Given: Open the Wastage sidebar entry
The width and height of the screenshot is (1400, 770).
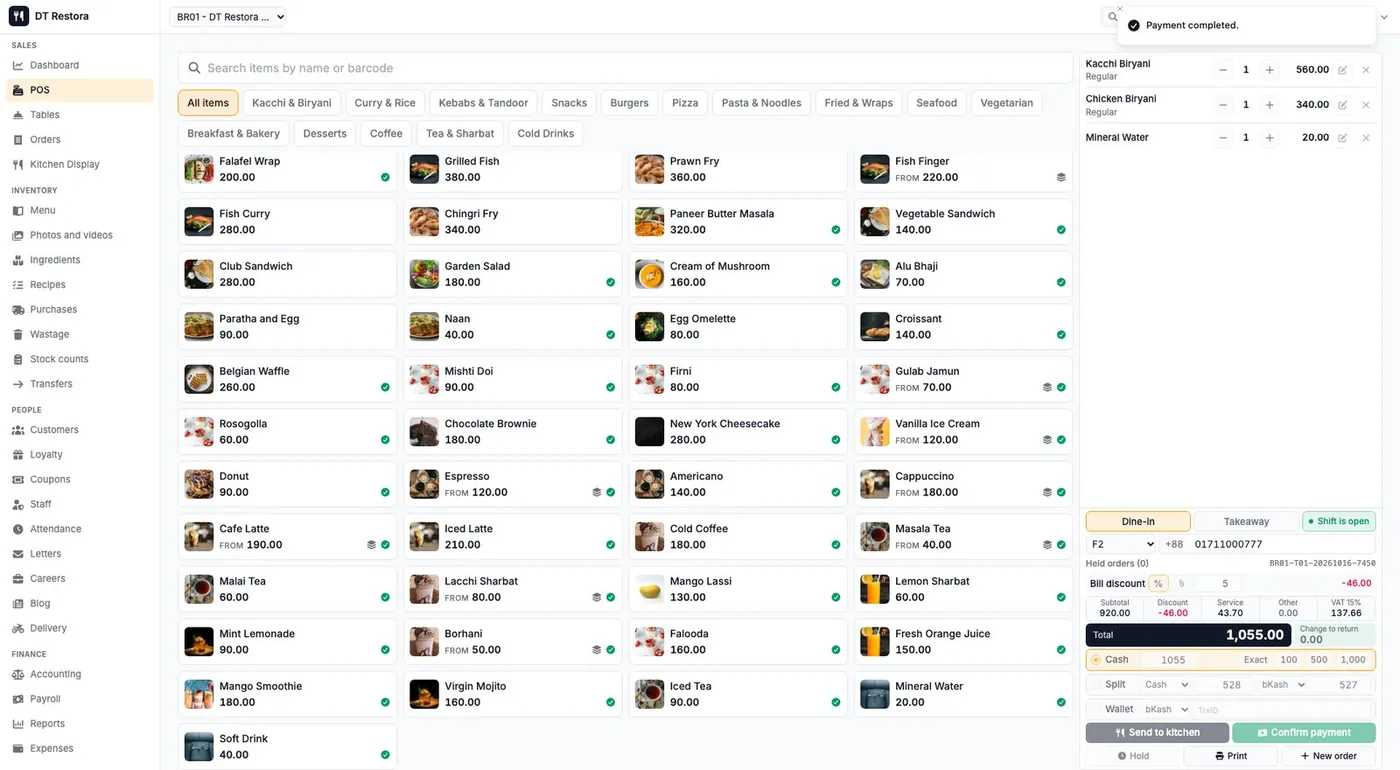Looking at the screenshot, I should (x=79, y=334).
